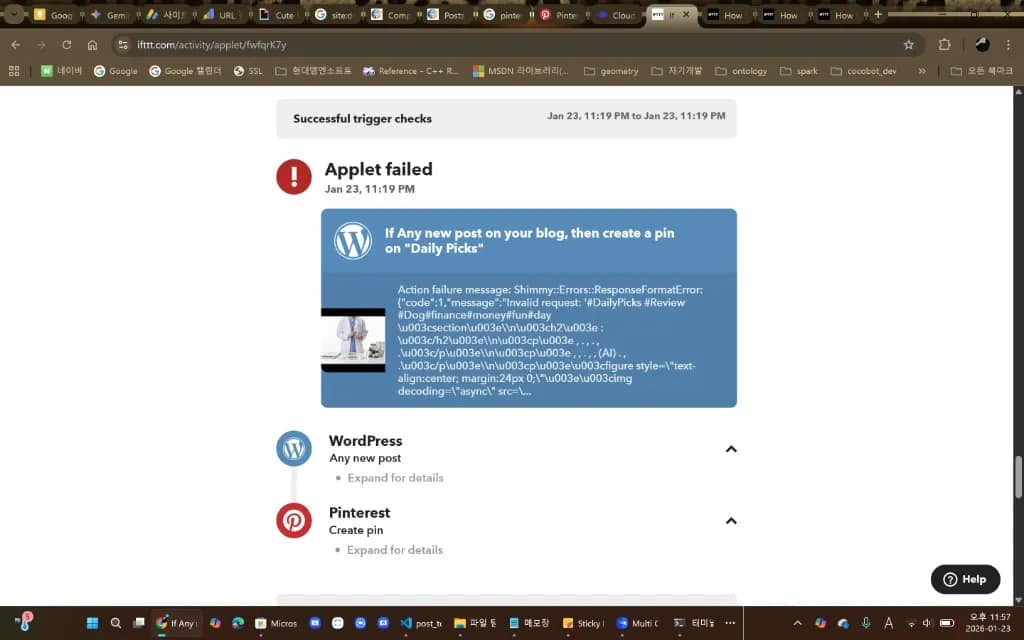Image resolution: width=1024 pixels, height=640 pixels.
Task: Bookmark this page with the star icon
Action: 908,45
